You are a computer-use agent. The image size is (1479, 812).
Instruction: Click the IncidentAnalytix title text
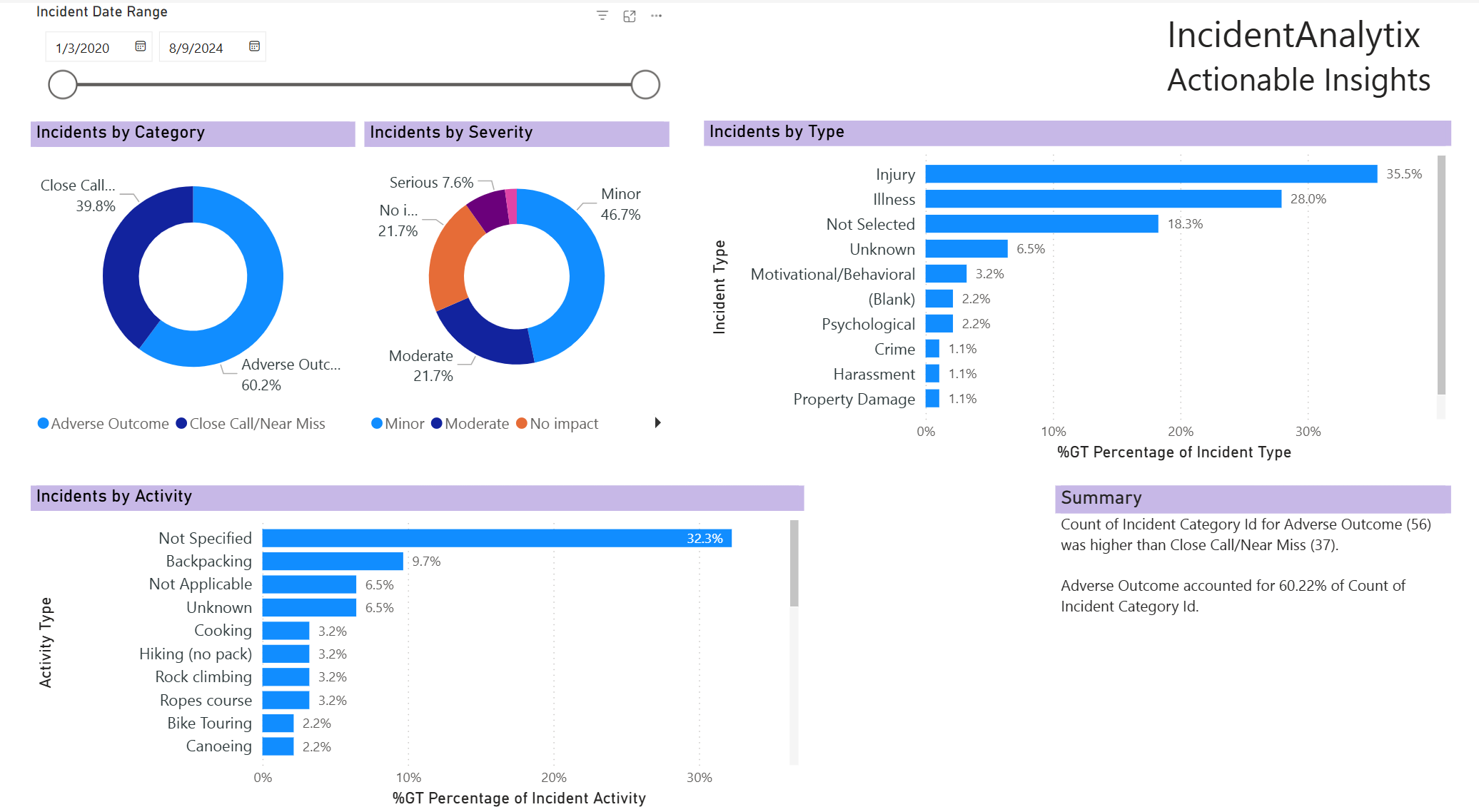pos(1293,36)
